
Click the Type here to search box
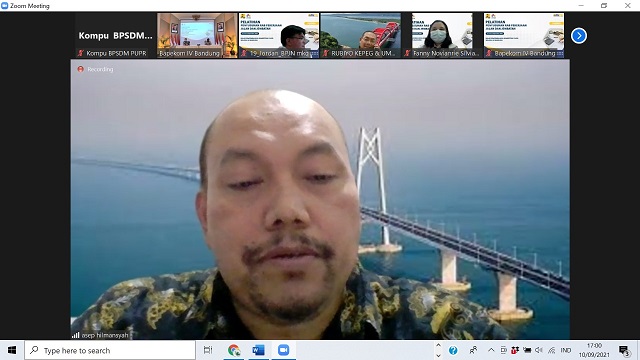pyautogui.click(x=110, y=350)
